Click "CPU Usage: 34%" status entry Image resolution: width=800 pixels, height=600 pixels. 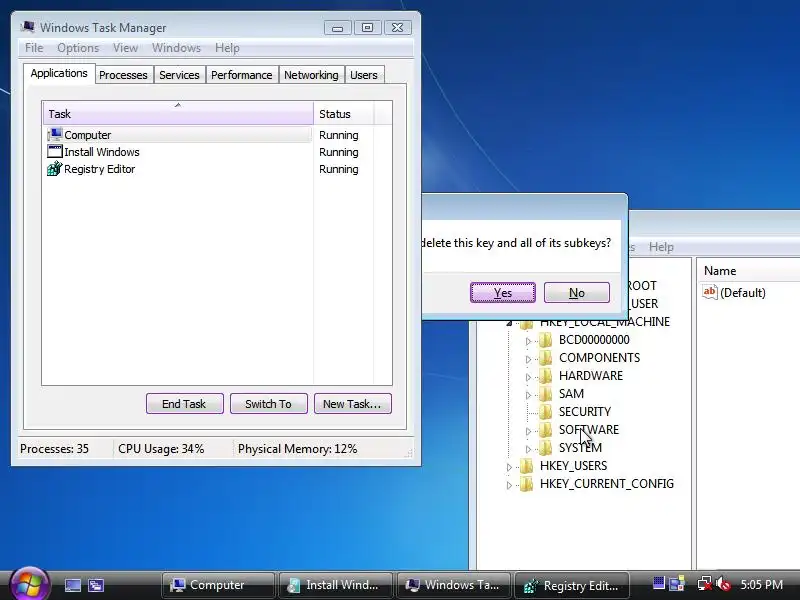161,449
